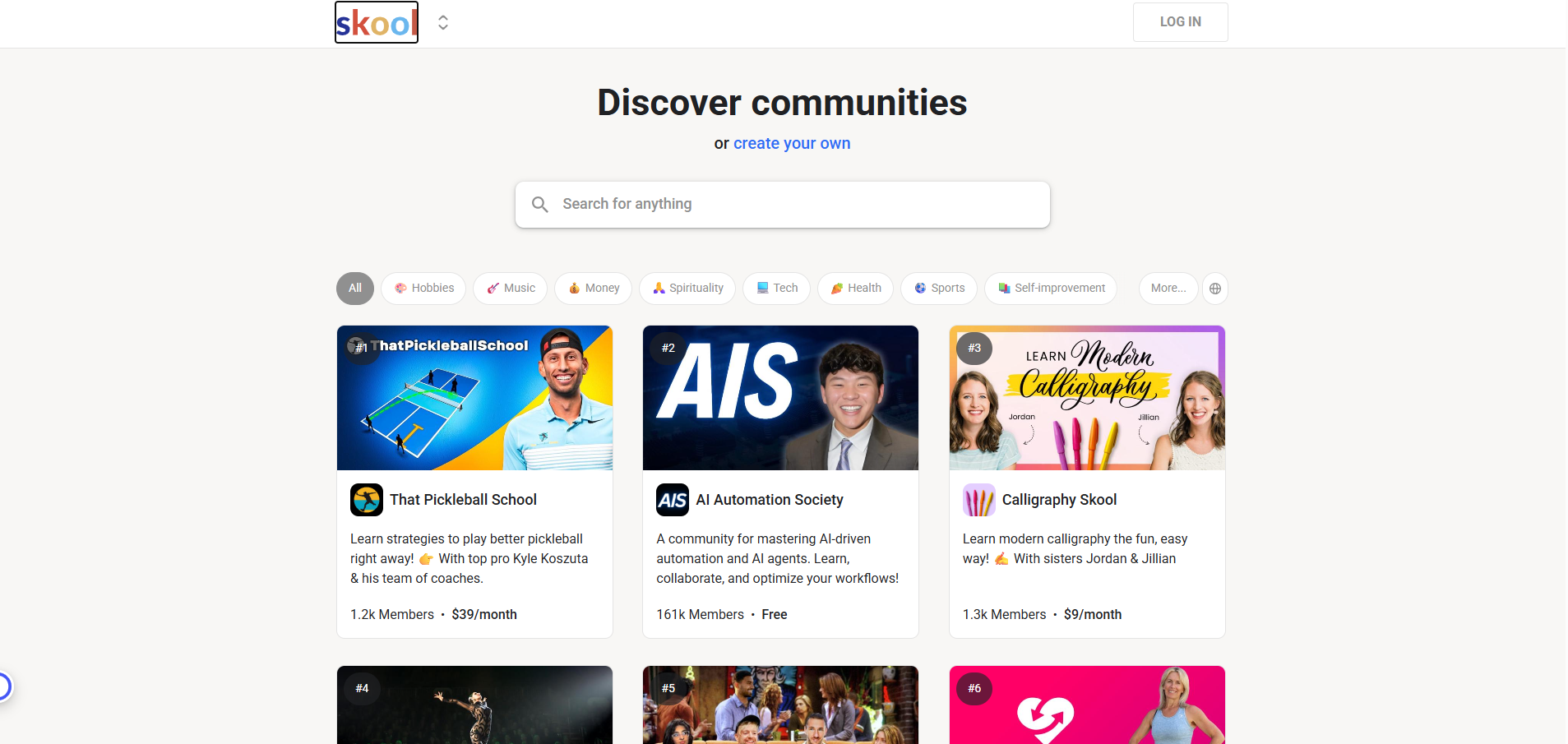Viewport: 1568px width, 744px height.
Task: Click the $9/month price
Action: (1093, 615)
